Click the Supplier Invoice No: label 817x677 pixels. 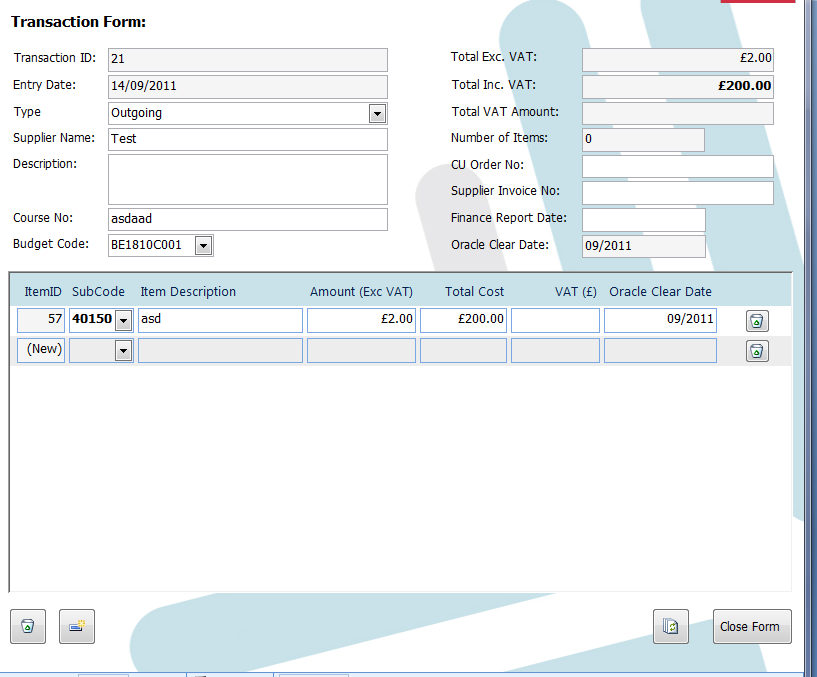[x=505, y=191]
